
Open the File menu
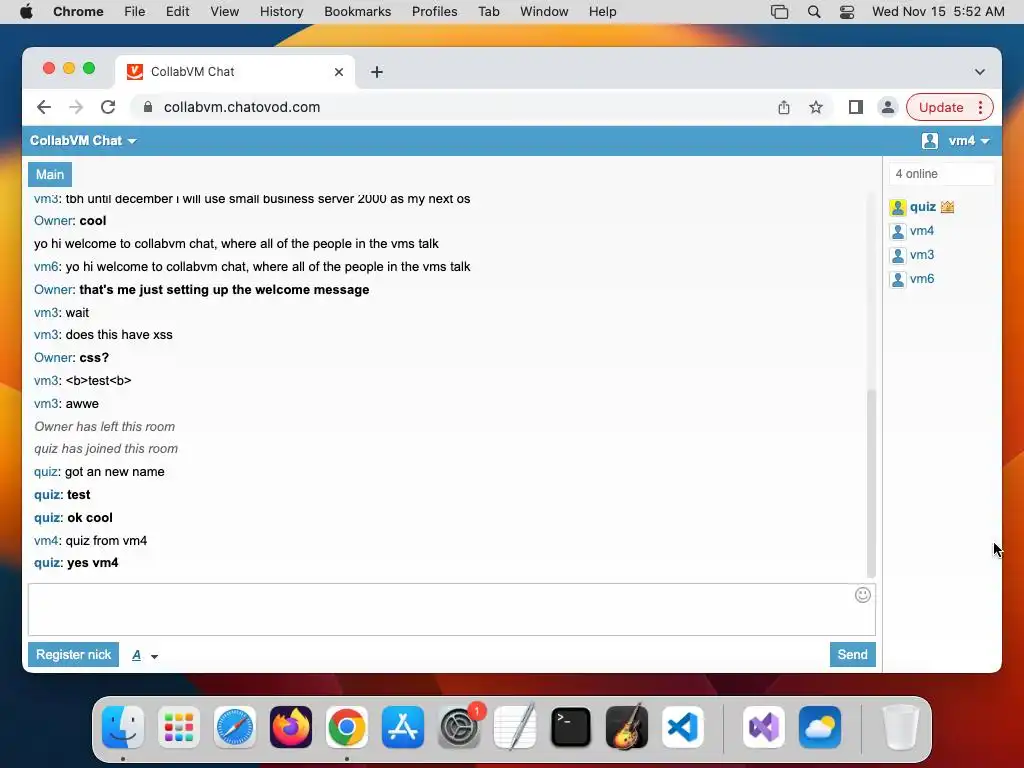(135, 12)
